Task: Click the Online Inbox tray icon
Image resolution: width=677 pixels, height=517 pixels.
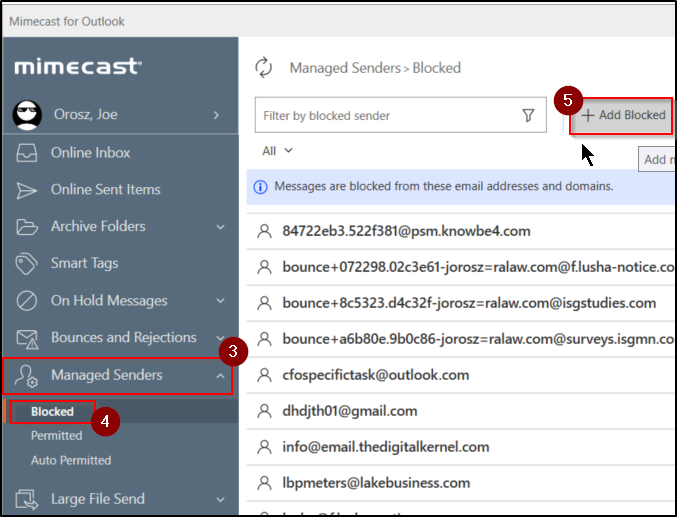Action: [x=30, y=153]
